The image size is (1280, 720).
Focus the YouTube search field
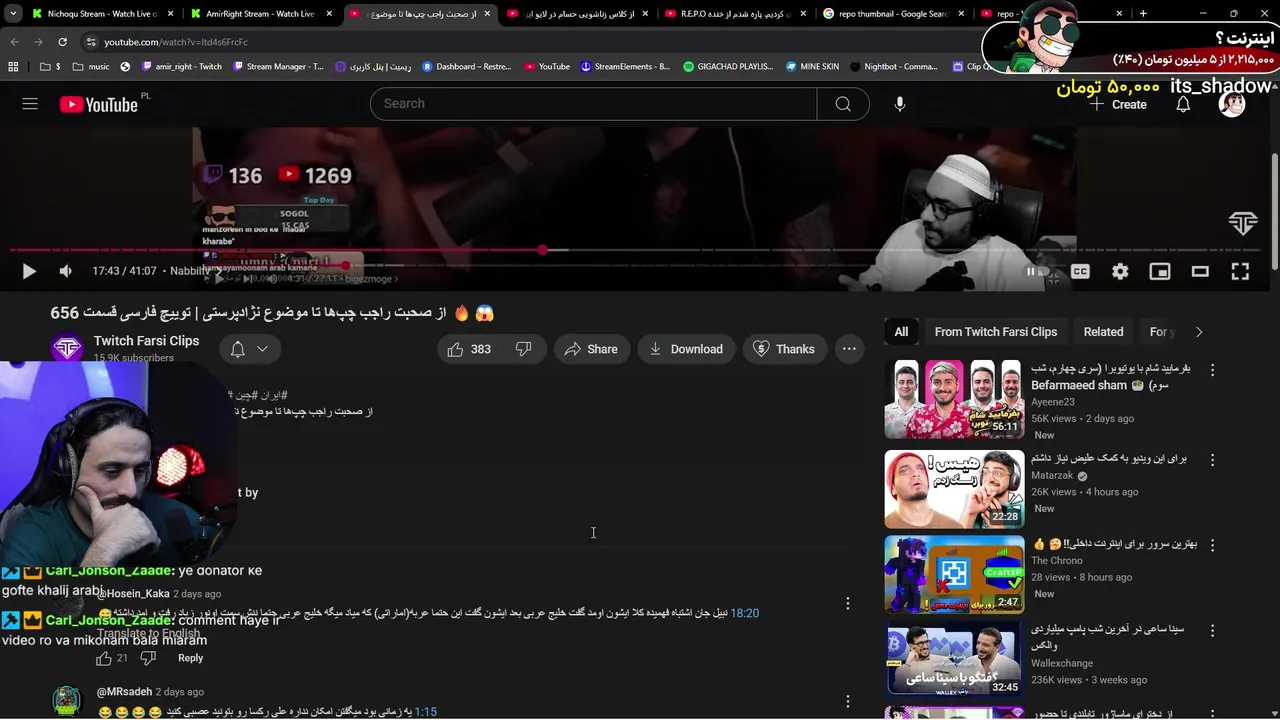[x=593, y=104]
